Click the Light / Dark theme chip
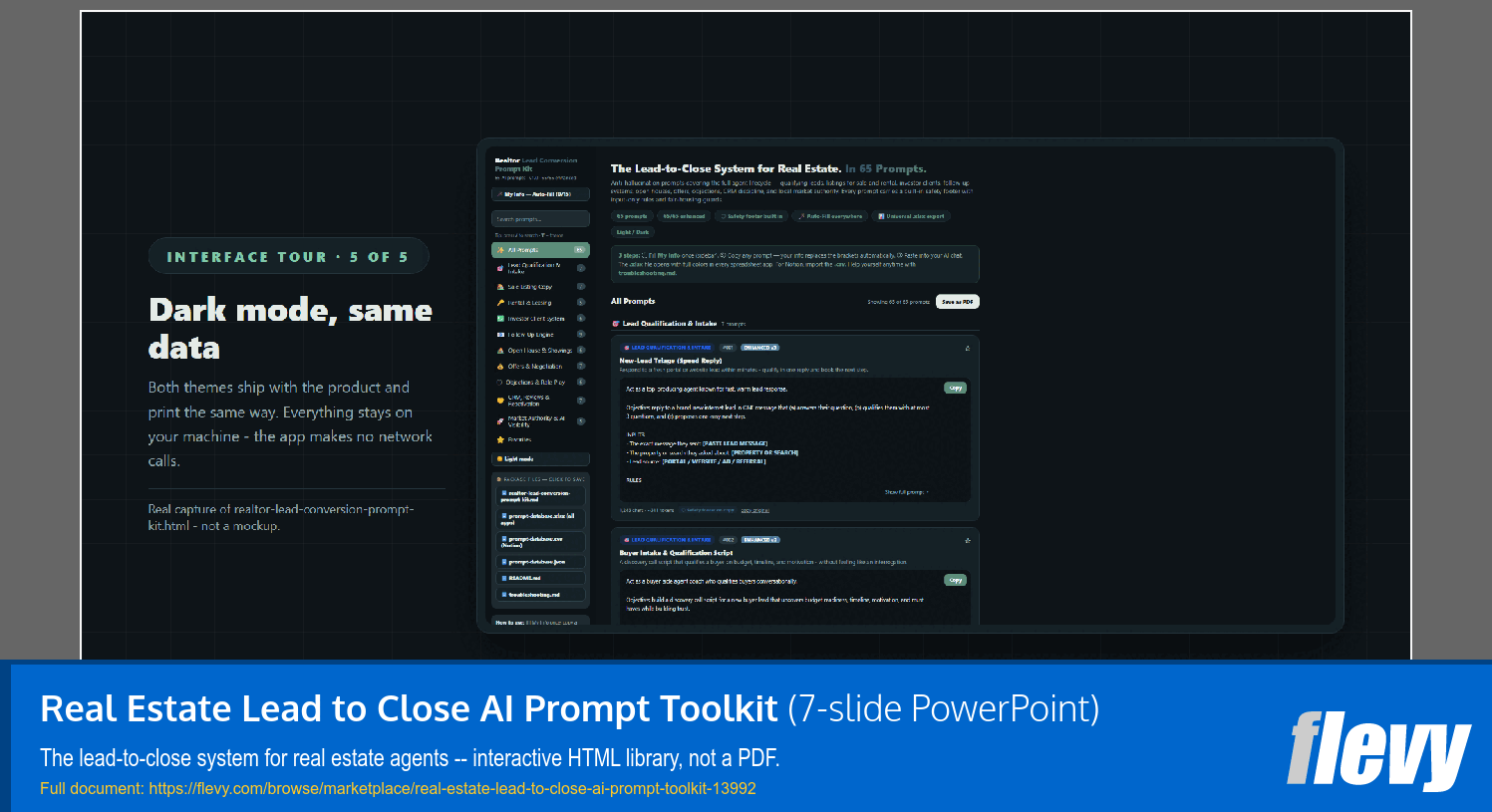The height and width of the screenshot is (812, 1492). pos(632,232)
